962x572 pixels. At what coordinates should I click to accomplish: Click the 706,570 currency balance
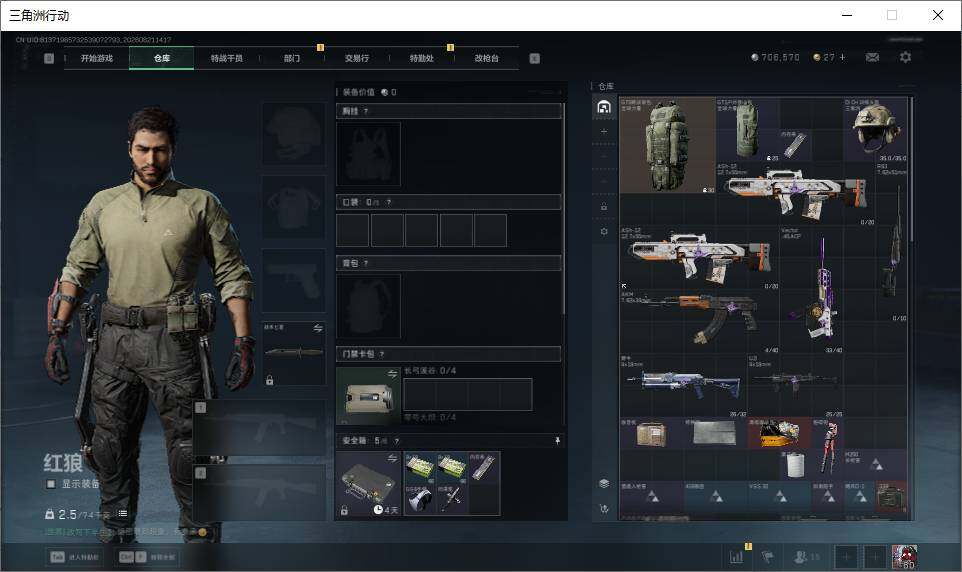[775, 57]
